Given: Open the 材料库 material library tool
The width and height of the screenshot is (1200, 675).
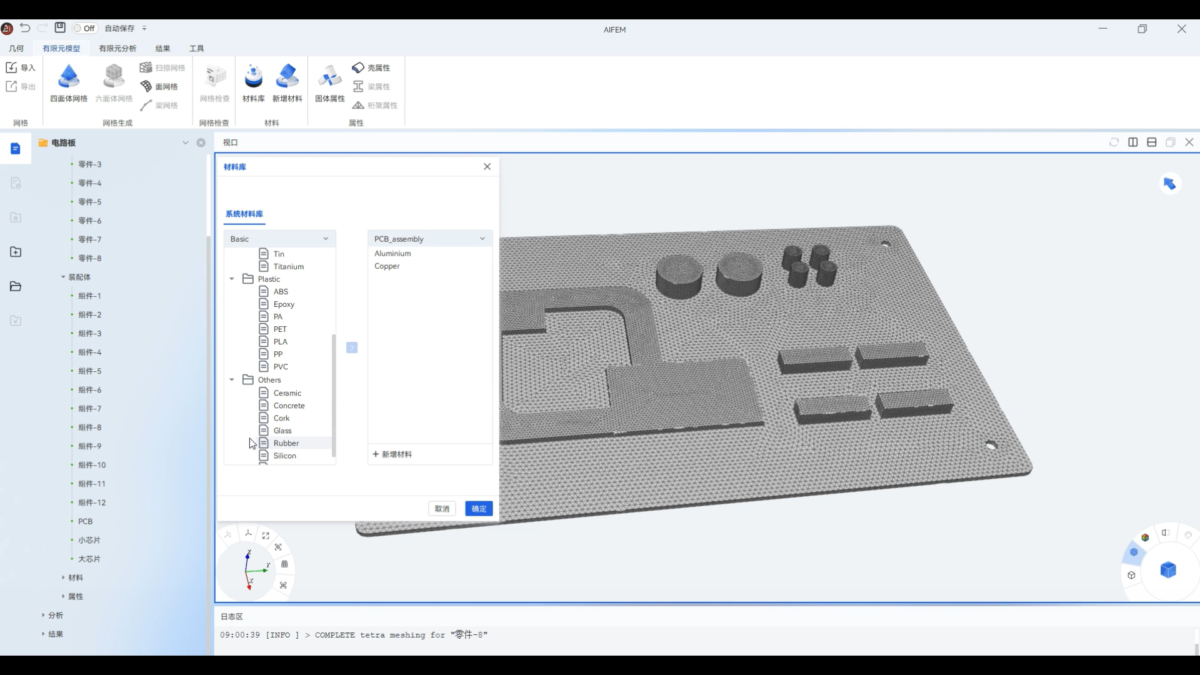Looking at the screenshot, I should [x=254, y=84].
